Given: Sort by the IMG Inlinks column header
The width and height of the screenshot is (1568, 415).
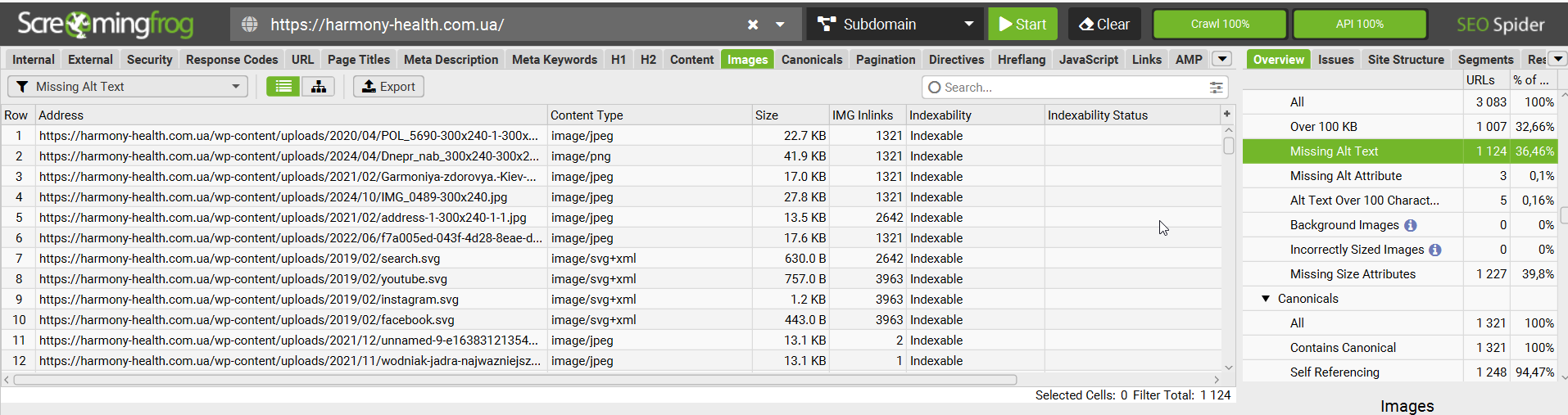Looking at the screenshot, I should 867,115.
